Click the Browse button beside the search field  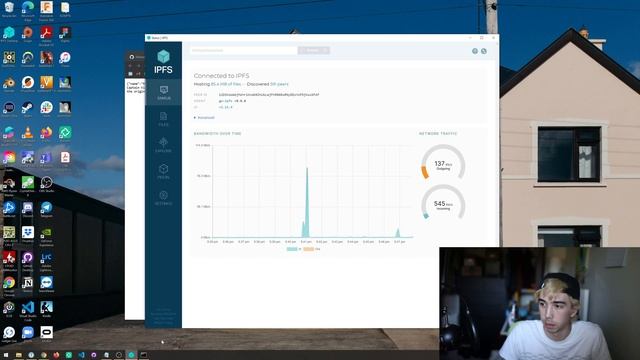tap(313, 50)
